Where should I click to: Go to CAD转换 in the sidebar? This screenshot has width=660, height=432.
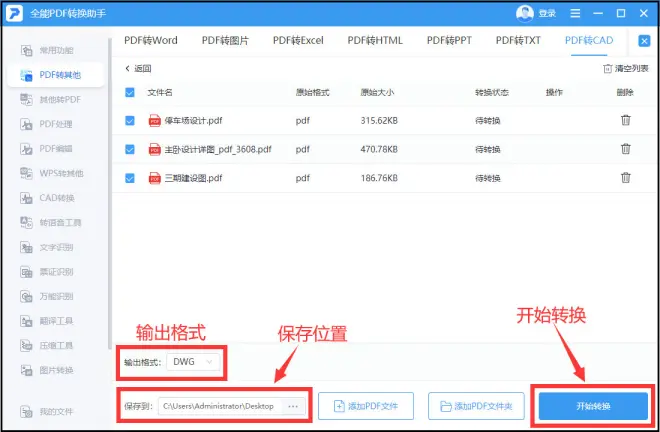[48, 198]
